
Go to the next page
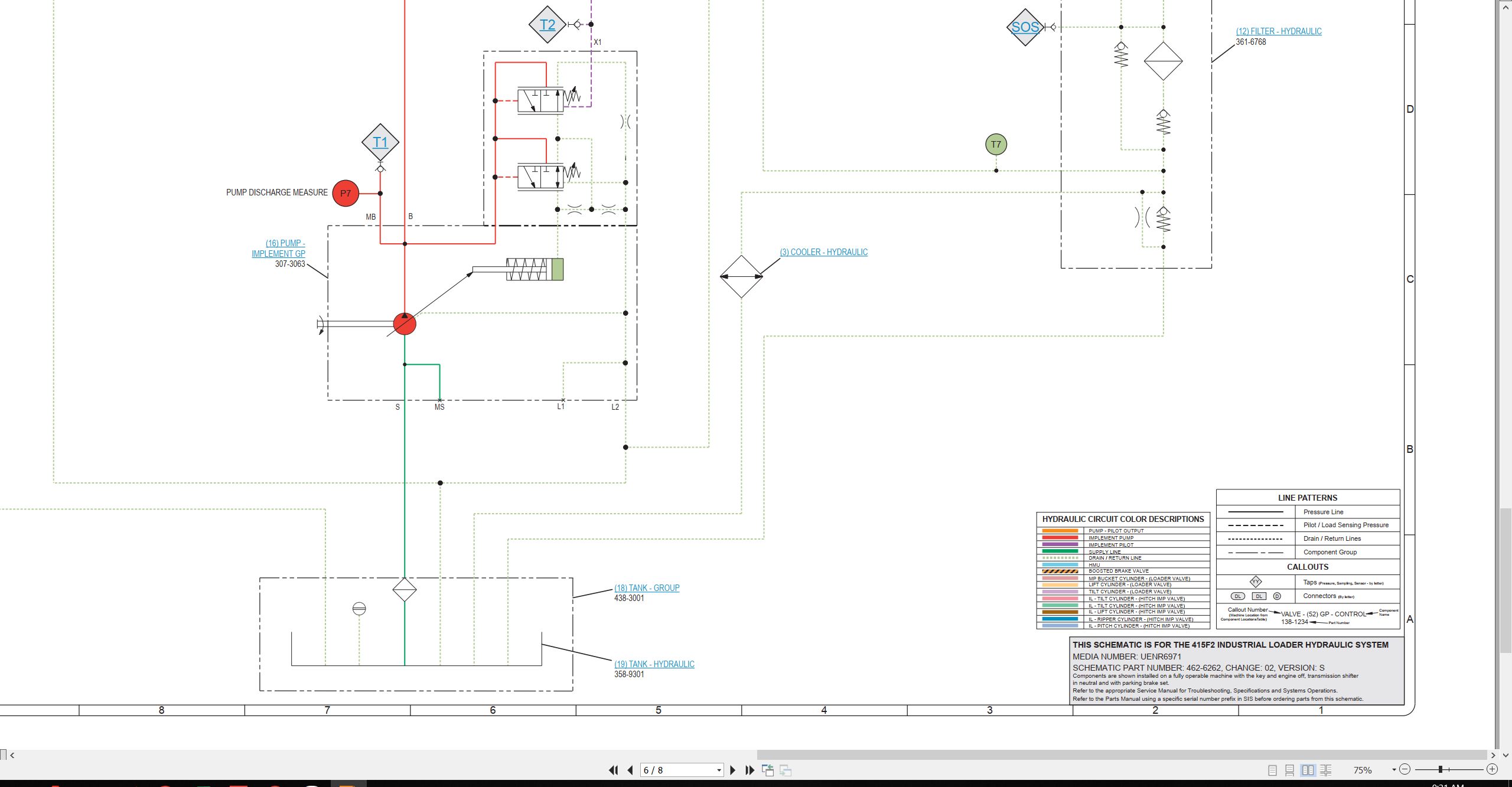tap(733, 770)
